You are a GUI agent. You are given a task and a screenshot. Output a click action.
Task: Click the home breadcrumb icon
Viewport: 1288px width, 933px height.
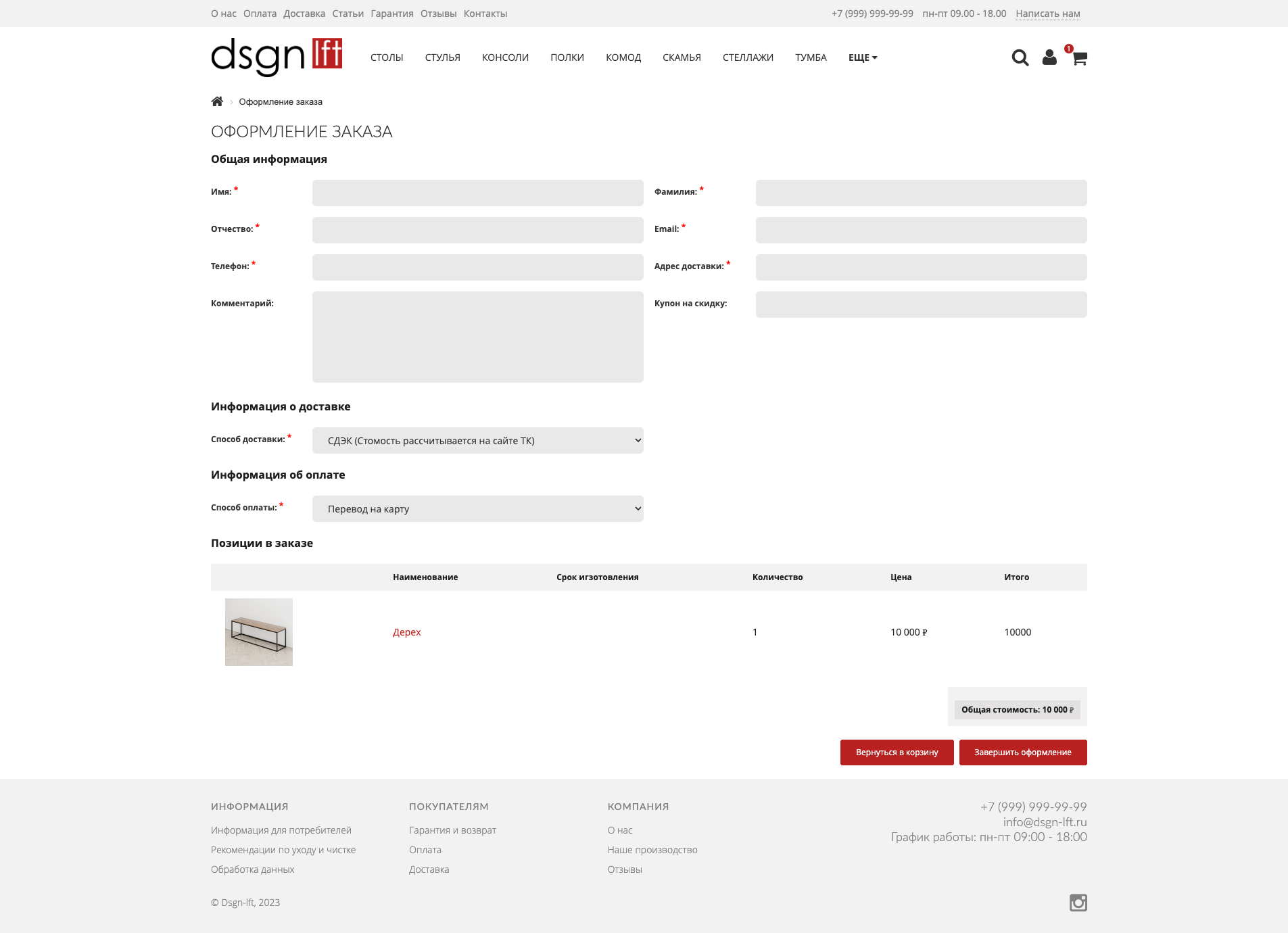[217, 101]
